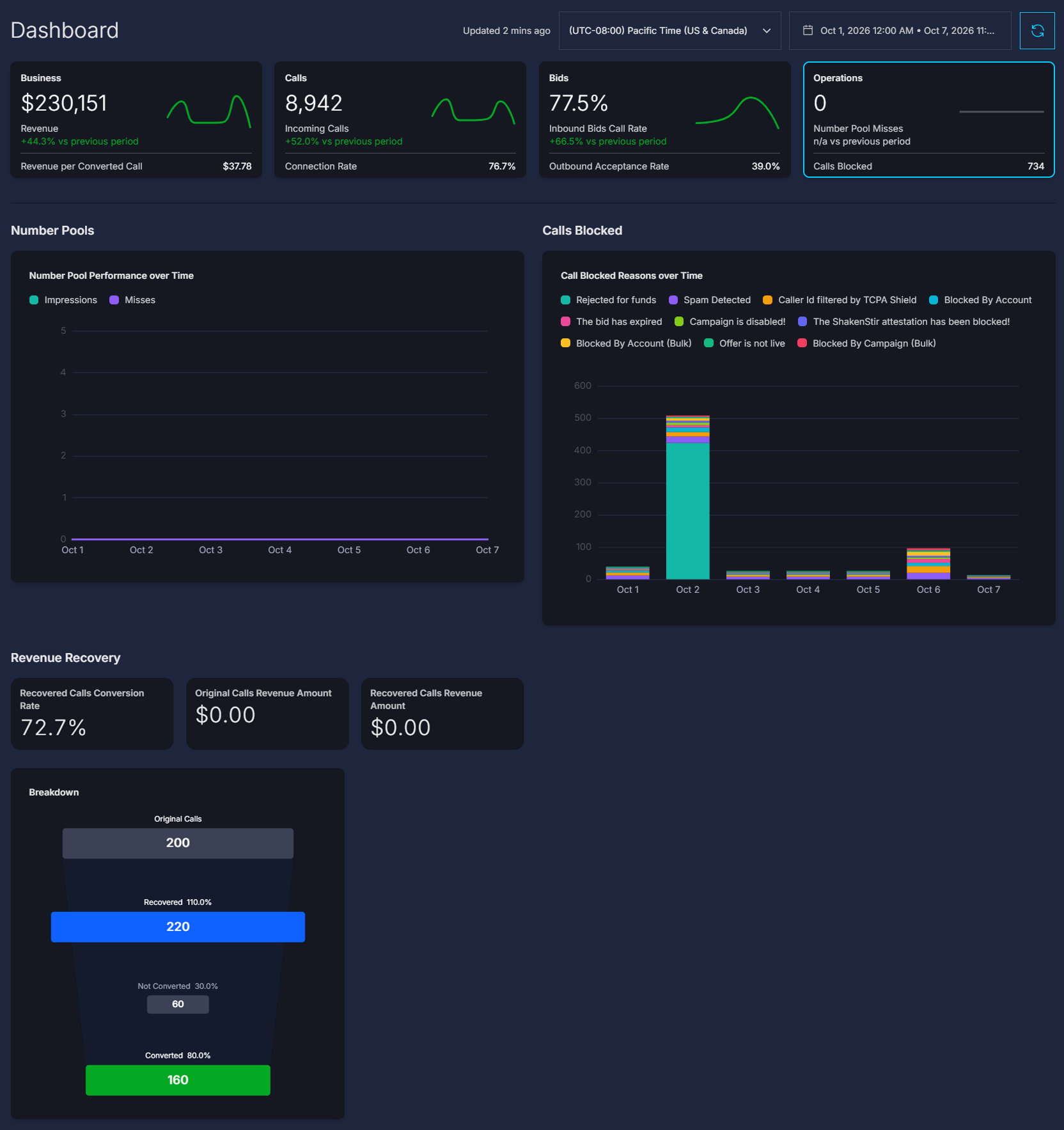Open the date range picker field
This screenshot has width=1064, height=1130.
[900, 31]
